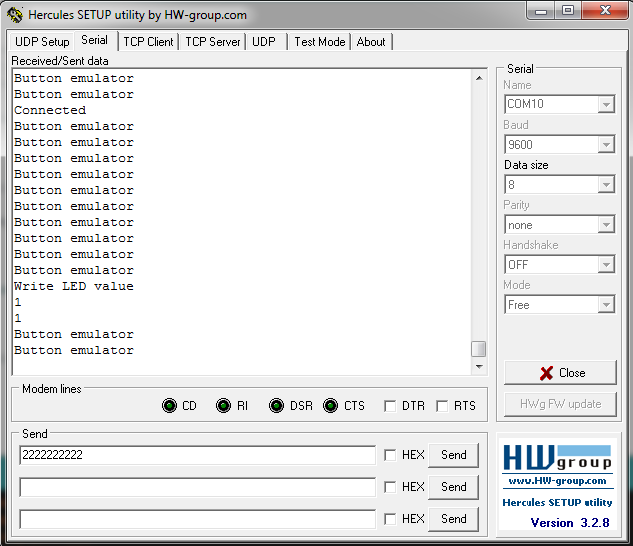Open the serial port Name dropdown COM10
The width and height of the screenshot is (633, 546).
pyautogui.click(x=606, y=105)
